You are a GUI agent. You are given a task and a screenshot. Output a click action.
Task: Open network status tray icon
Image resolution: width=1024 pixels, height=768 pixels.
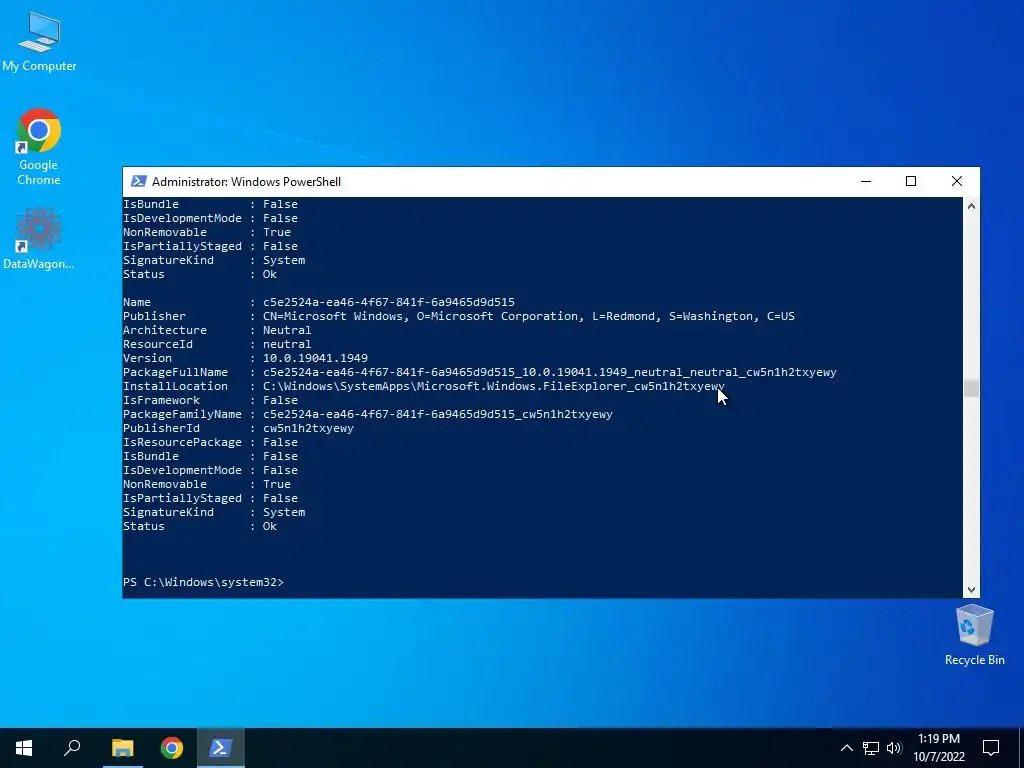(x=871, y=748)
